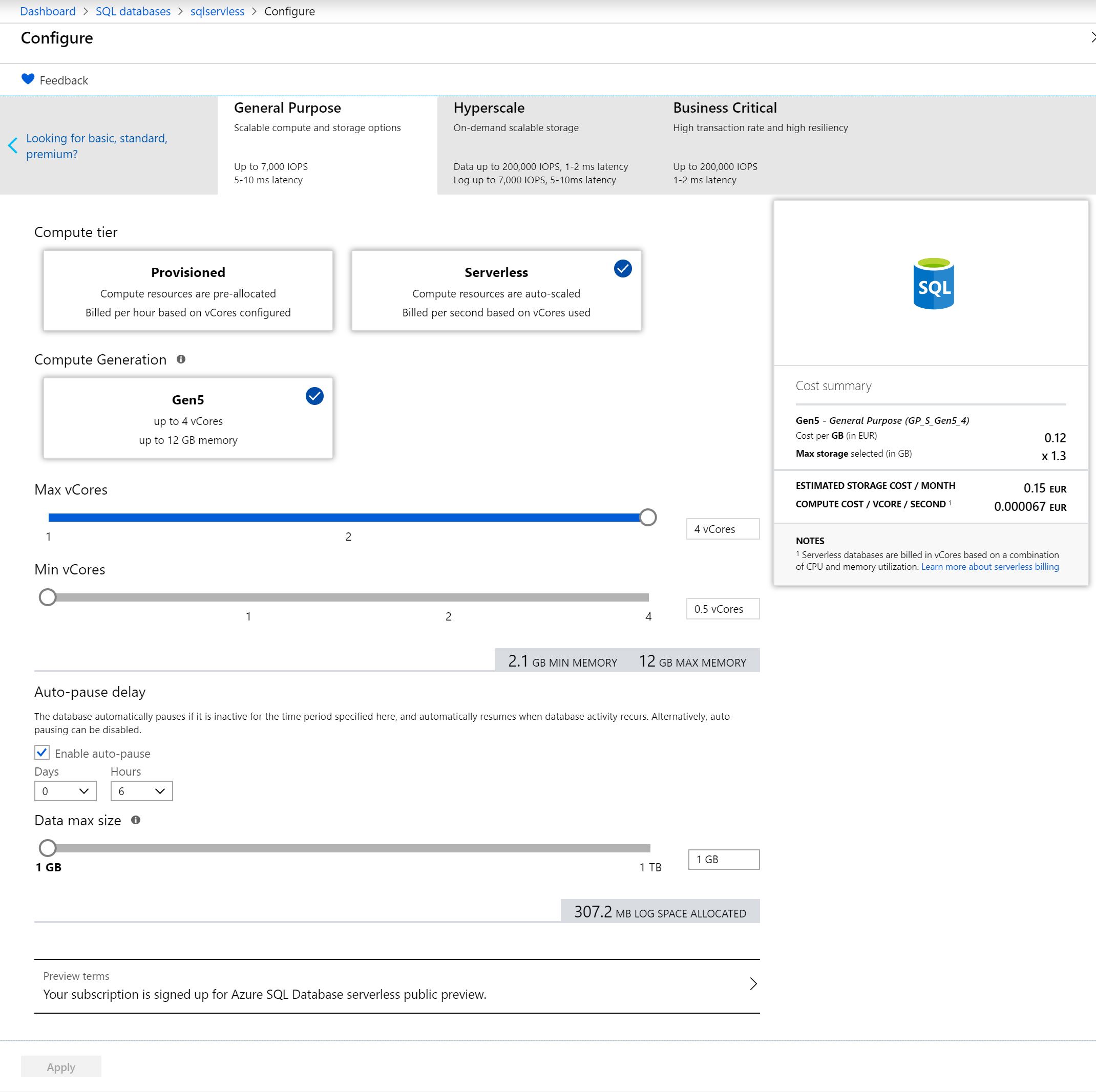Click the back chevron beside basic, standard, premium
The height and width of the screenshot is (1092, 1096).
pyautogui.click(x=12, y=146)
